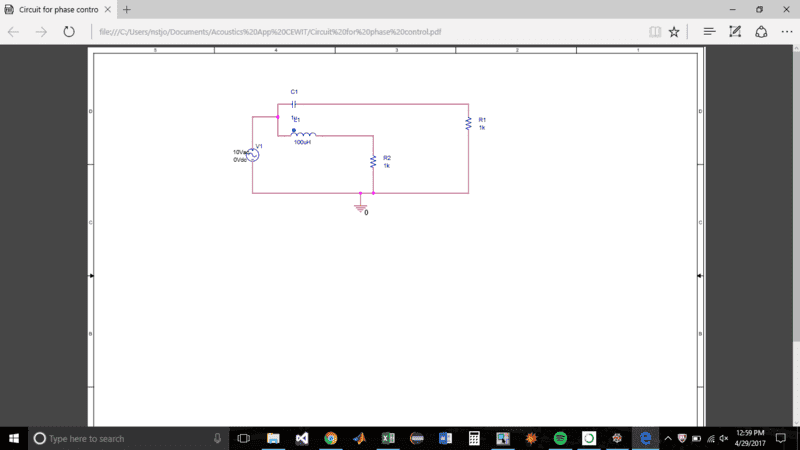Open the Share icon in Edge toolbar
The width and height of the screenshot is (800, 450).
click(760, 32)
